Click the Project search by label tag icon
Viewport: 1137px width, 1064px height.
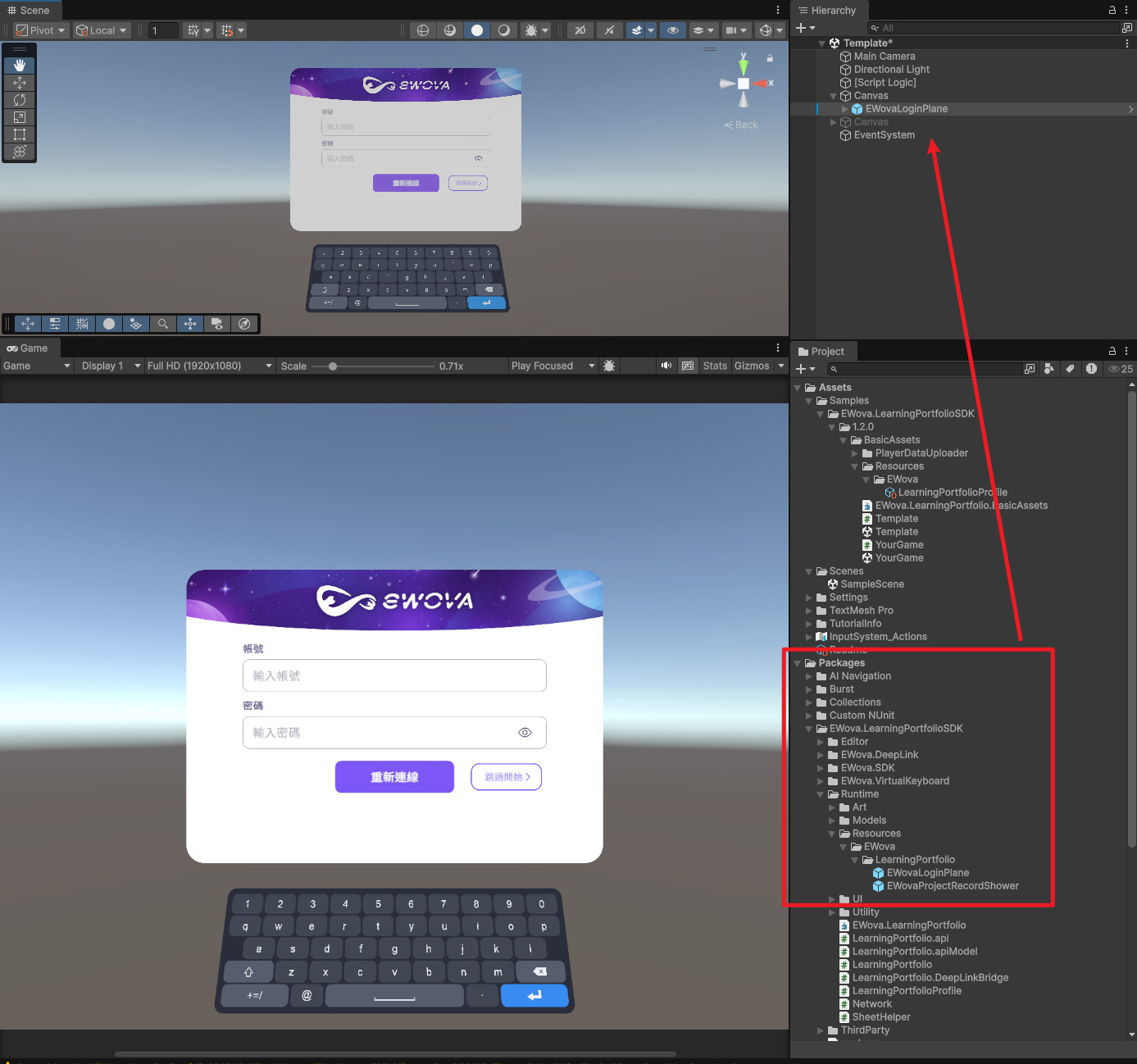click(1070, 369)
